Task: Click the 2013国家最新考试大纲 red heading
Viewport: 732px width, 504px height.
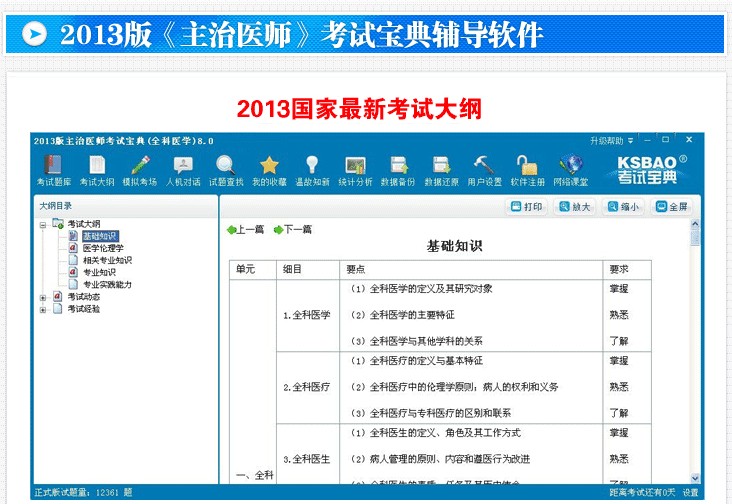Action: (x=359, y=109)
